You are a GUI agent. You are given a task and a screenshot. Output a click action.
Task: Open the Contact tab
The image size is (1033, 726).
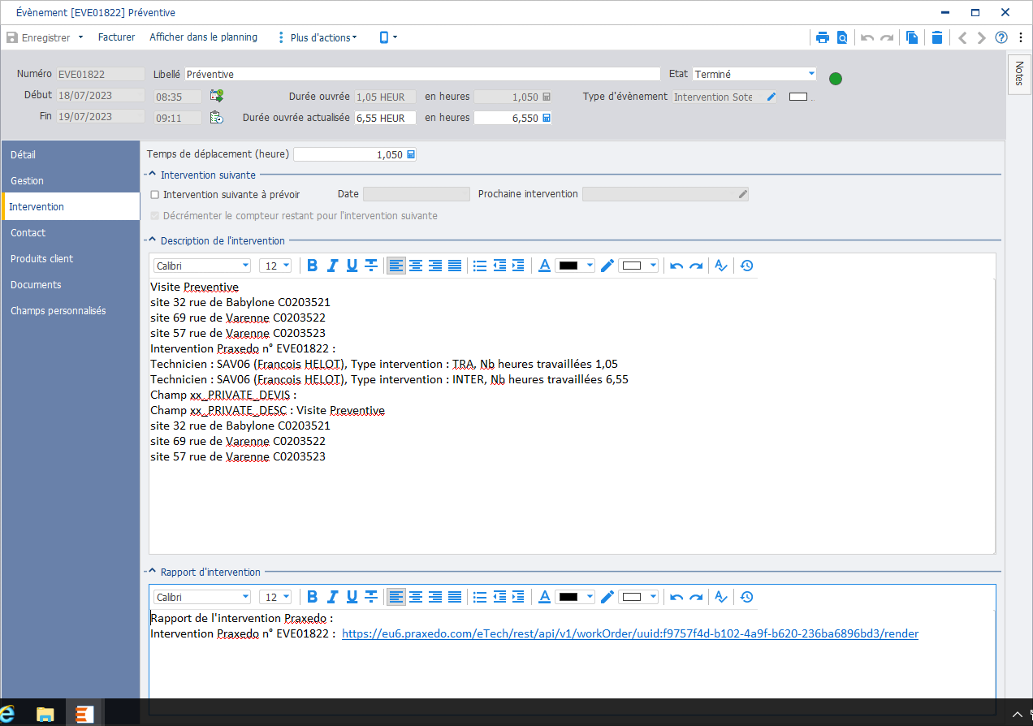(x=71, y=233)
